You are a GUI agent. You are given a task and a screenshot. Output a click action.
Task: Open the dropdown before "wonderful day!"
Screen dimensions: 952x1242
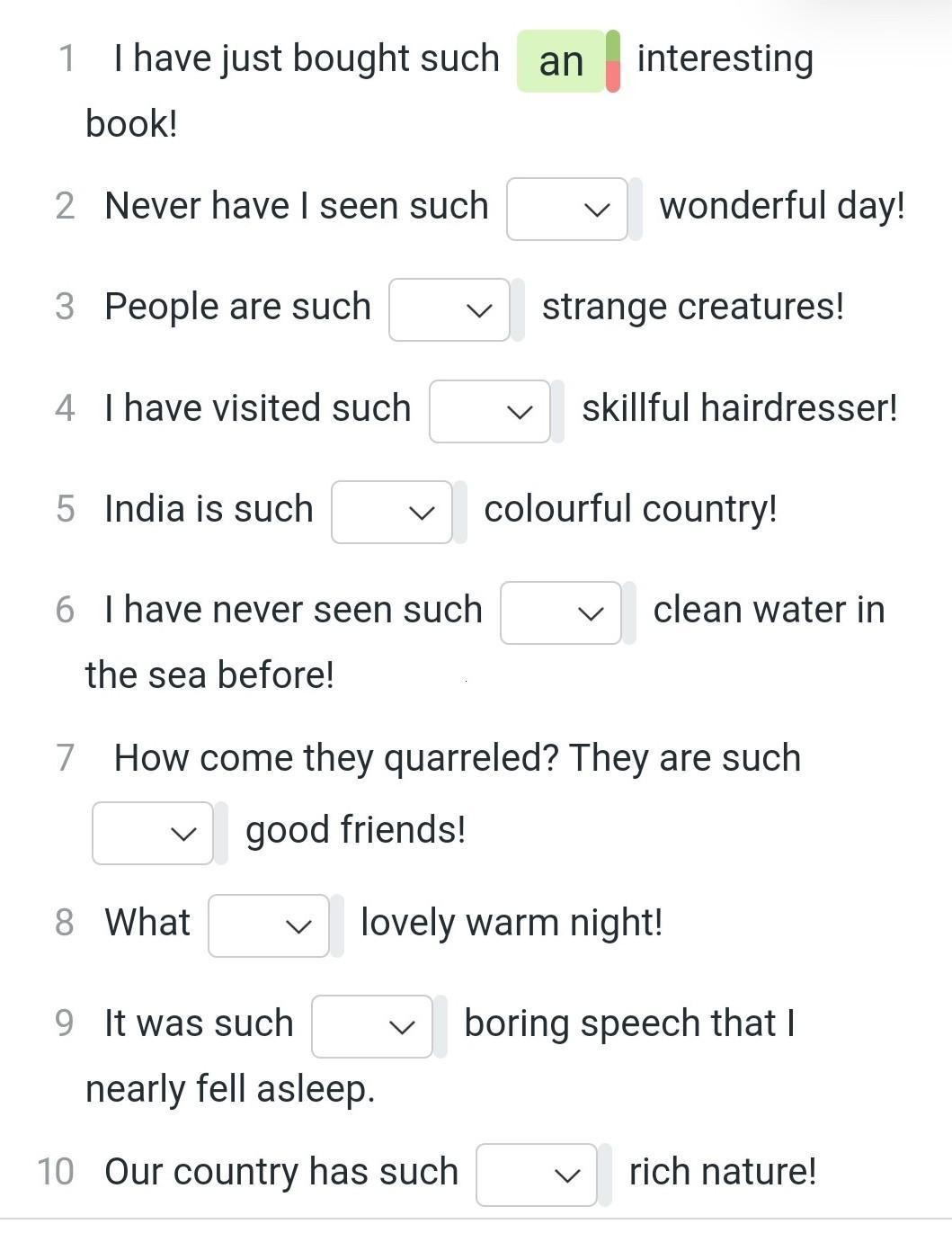[x=566, y=210]
